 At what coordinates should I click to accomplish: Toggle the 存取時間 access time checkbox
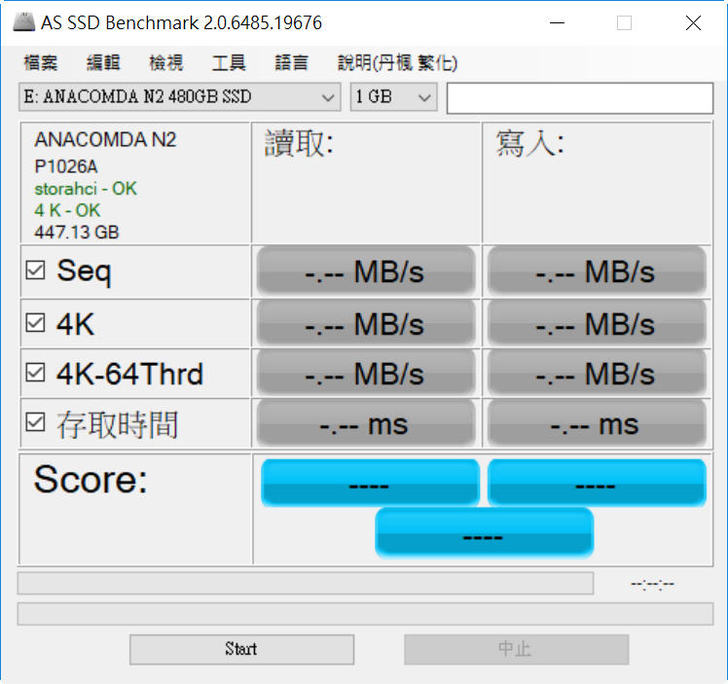(35, 422)
